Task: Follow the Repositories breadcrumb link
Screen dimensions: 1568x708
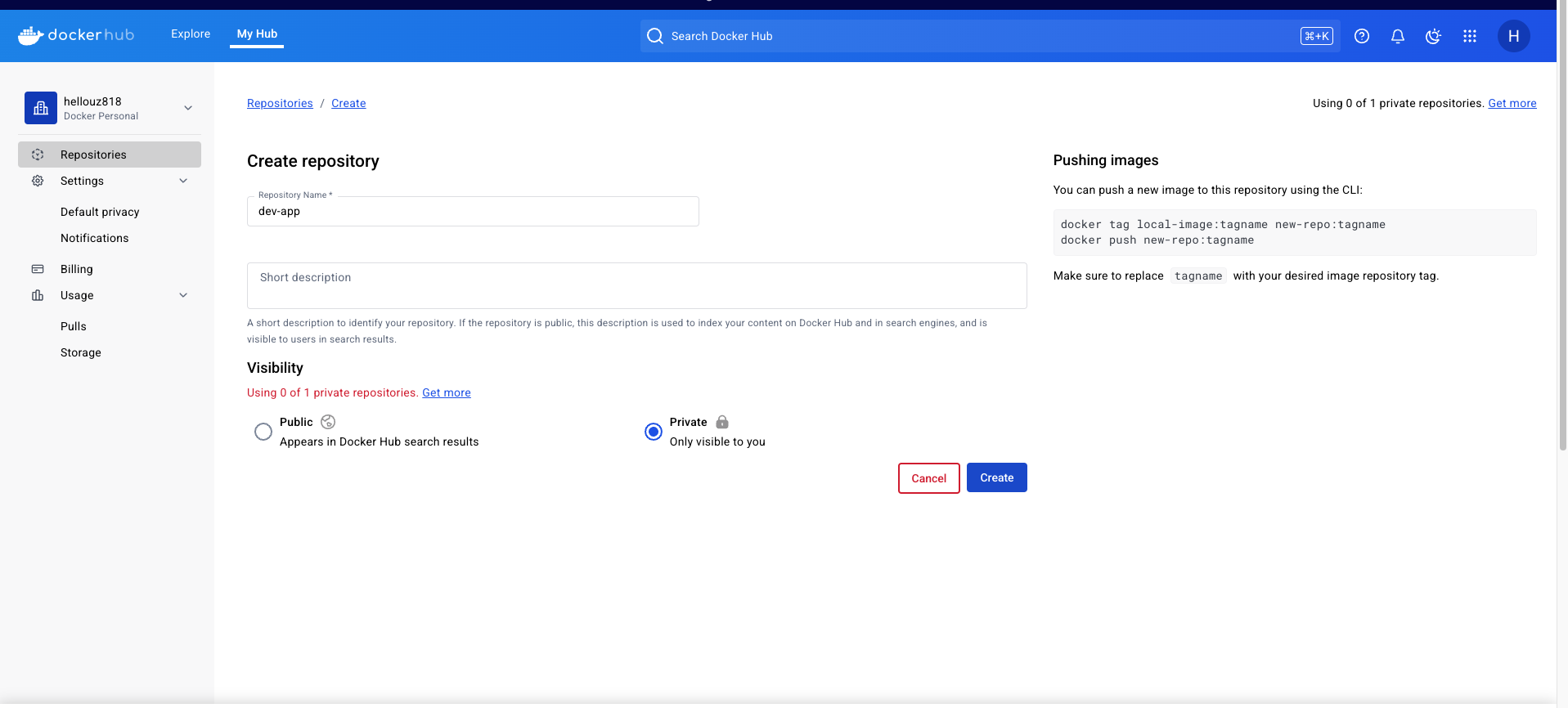Action: (280, 103)
